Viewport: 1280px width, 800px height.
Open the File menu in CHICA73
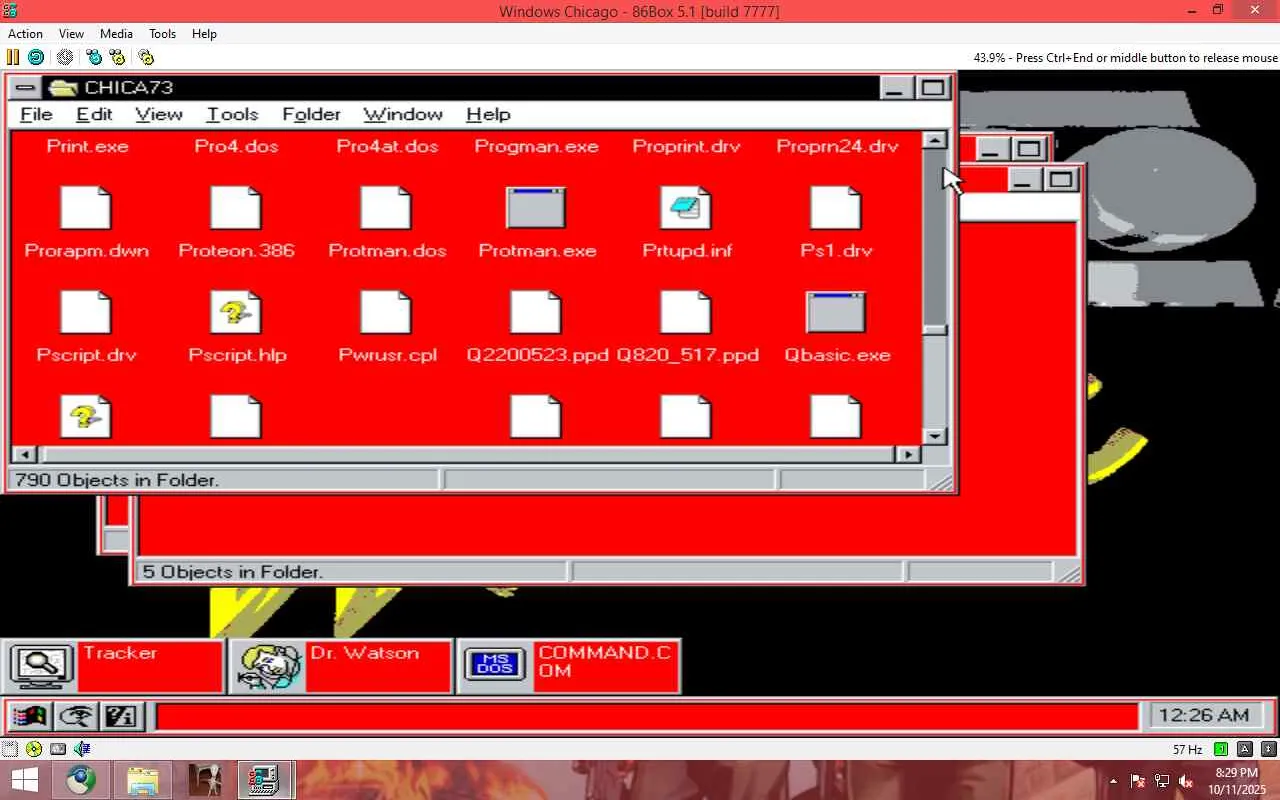point(36,115)
